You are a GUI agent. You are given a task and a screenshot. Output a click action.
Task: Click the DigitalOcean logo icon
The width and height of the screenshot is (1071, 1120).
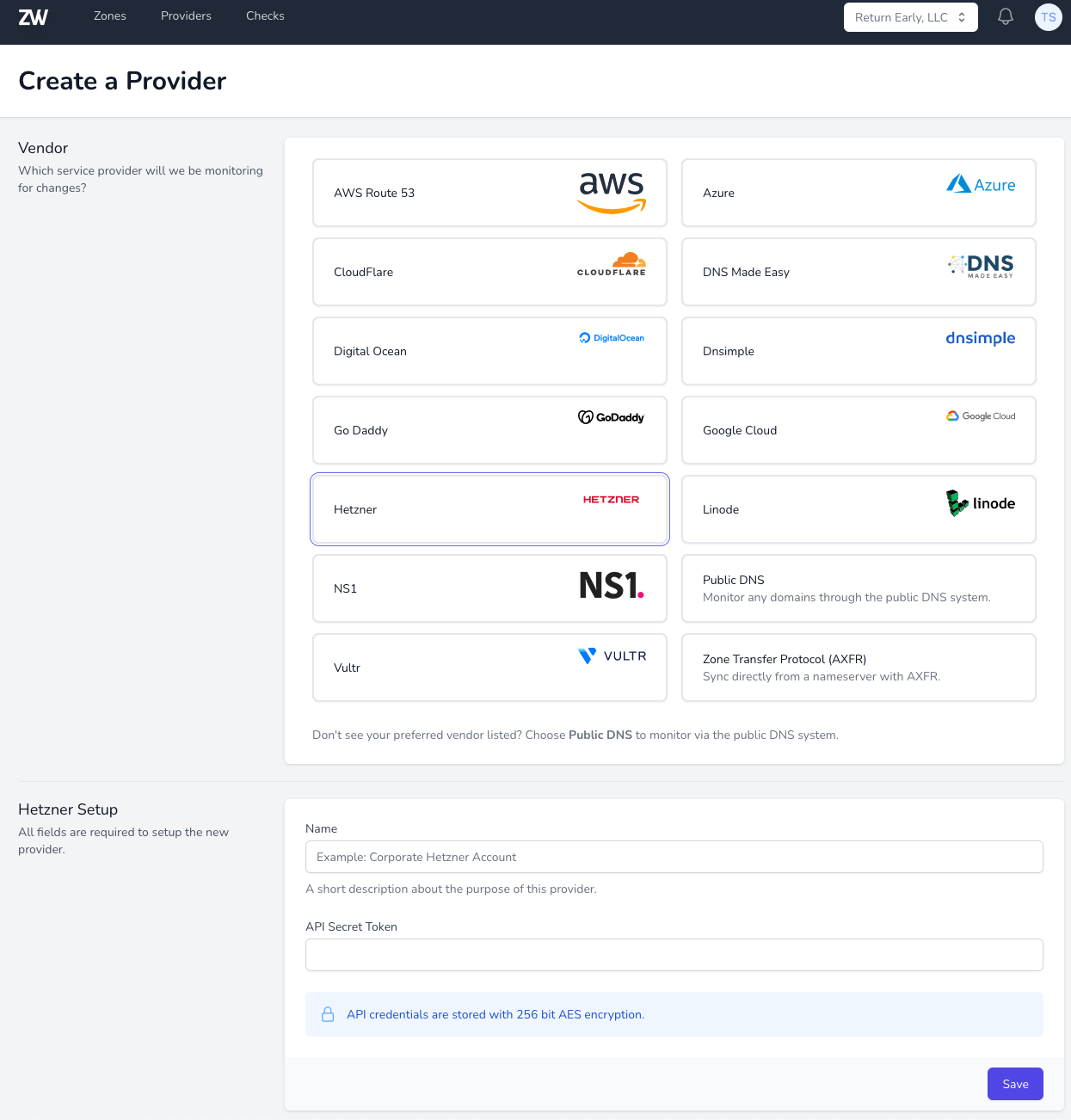coord(611,337)
